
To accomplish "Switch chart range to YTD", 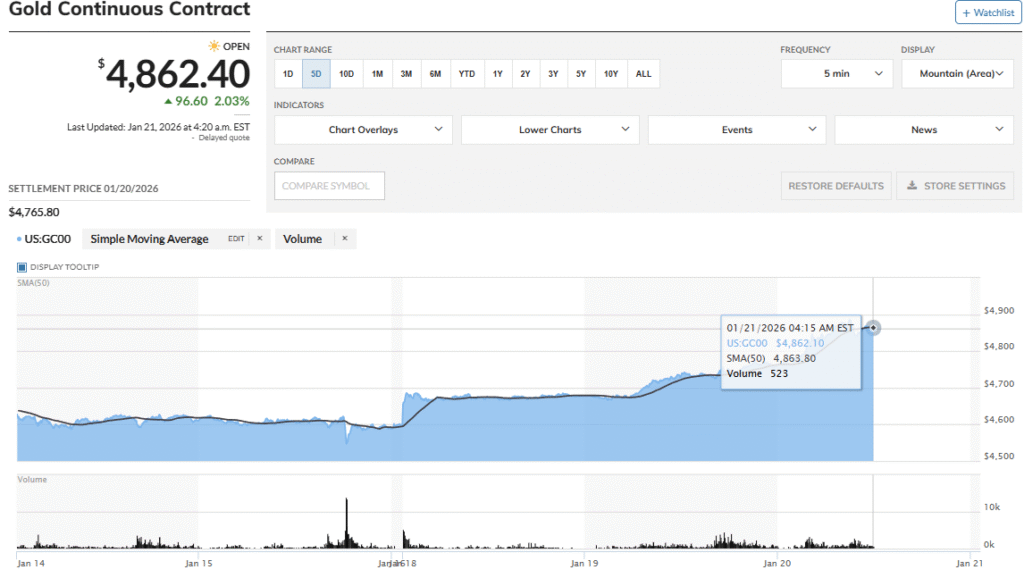I will 467,74.
